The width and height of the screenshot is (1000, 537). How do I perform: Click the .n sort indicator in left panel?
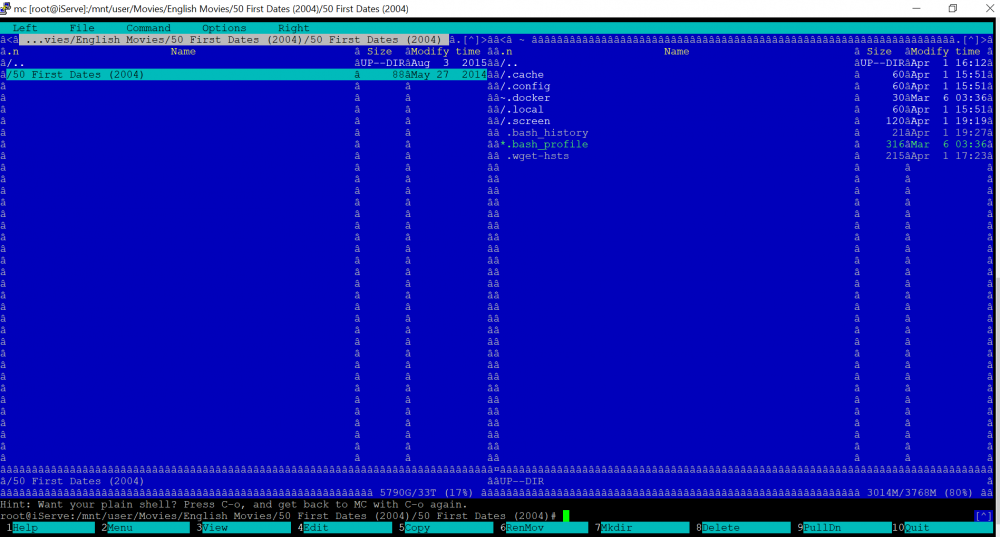pos(12,52)
